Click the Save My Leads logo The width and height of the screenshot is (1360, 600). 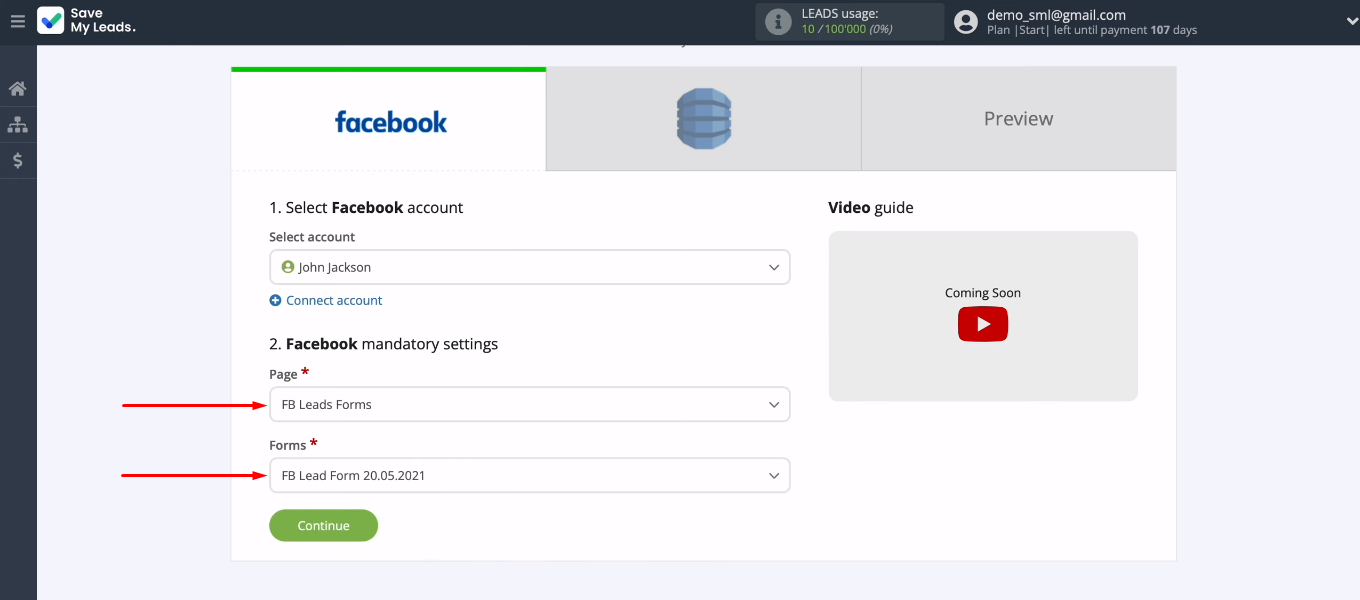86,21
